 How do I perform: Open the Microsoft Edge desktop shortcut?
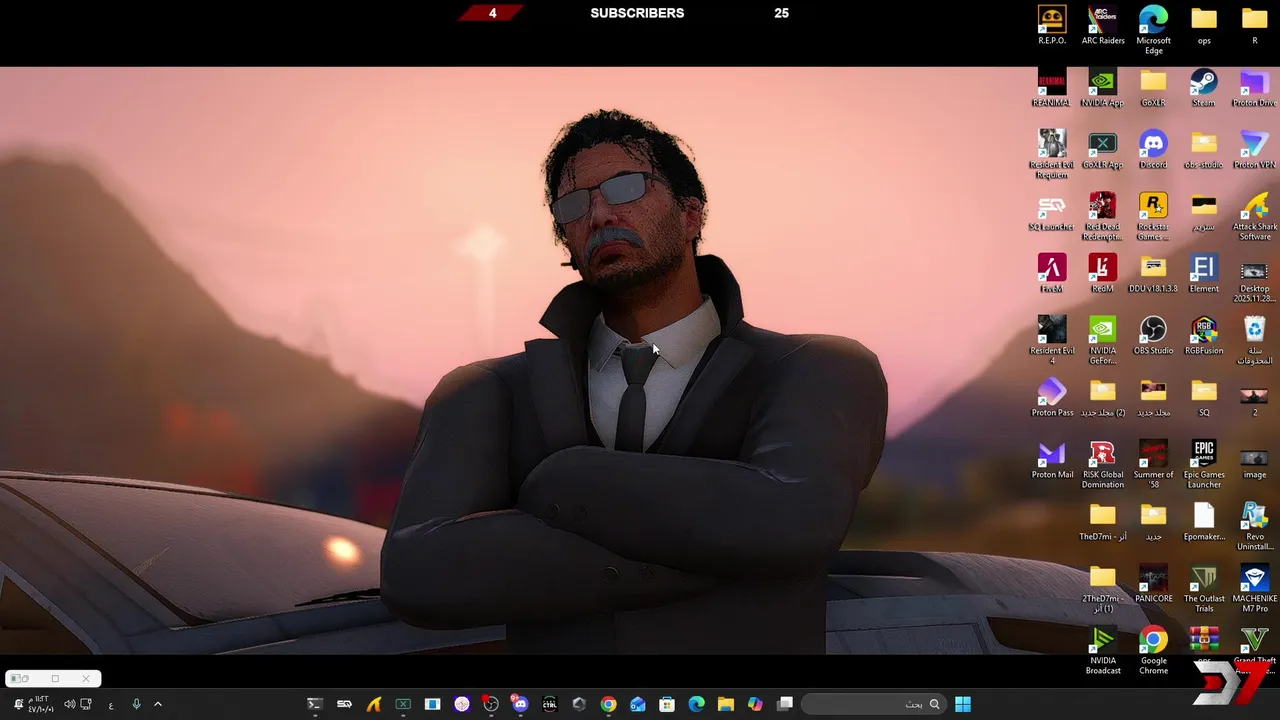[1153, 29]
